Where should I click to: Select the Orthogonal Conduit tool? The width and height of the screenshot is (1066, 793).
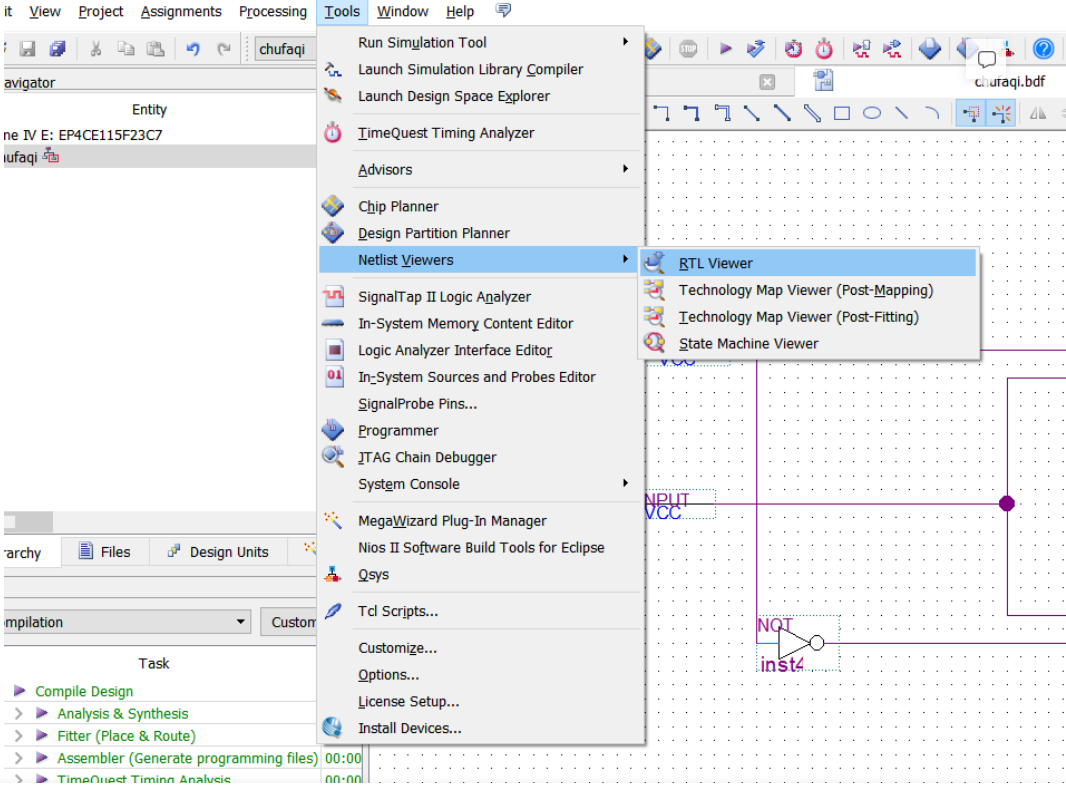723,113
